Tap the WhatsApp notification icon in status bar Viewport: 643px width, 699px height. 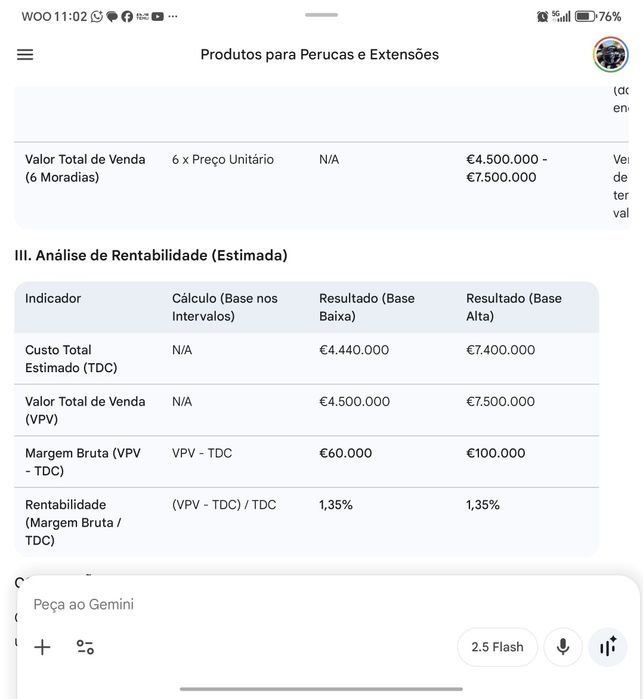pos(97,17)
